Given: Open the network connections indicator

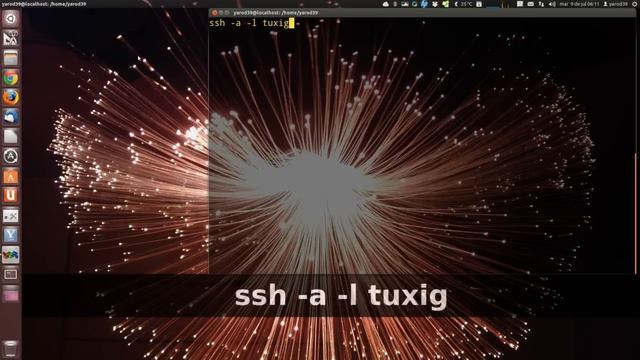Looking at the screenshot, I should pyautogui.click(x=541, y=4).
